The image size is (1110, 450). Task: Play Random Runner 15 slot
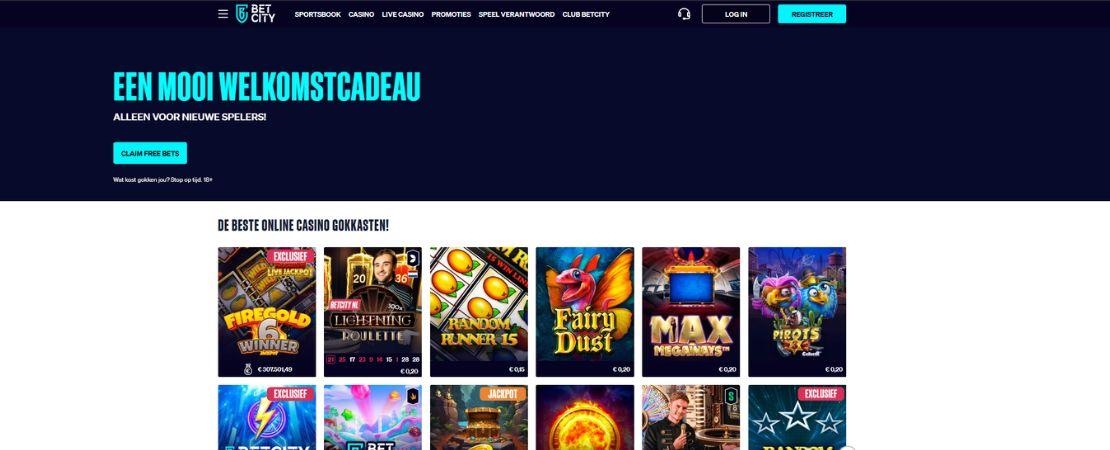click(x=479, y=312)
